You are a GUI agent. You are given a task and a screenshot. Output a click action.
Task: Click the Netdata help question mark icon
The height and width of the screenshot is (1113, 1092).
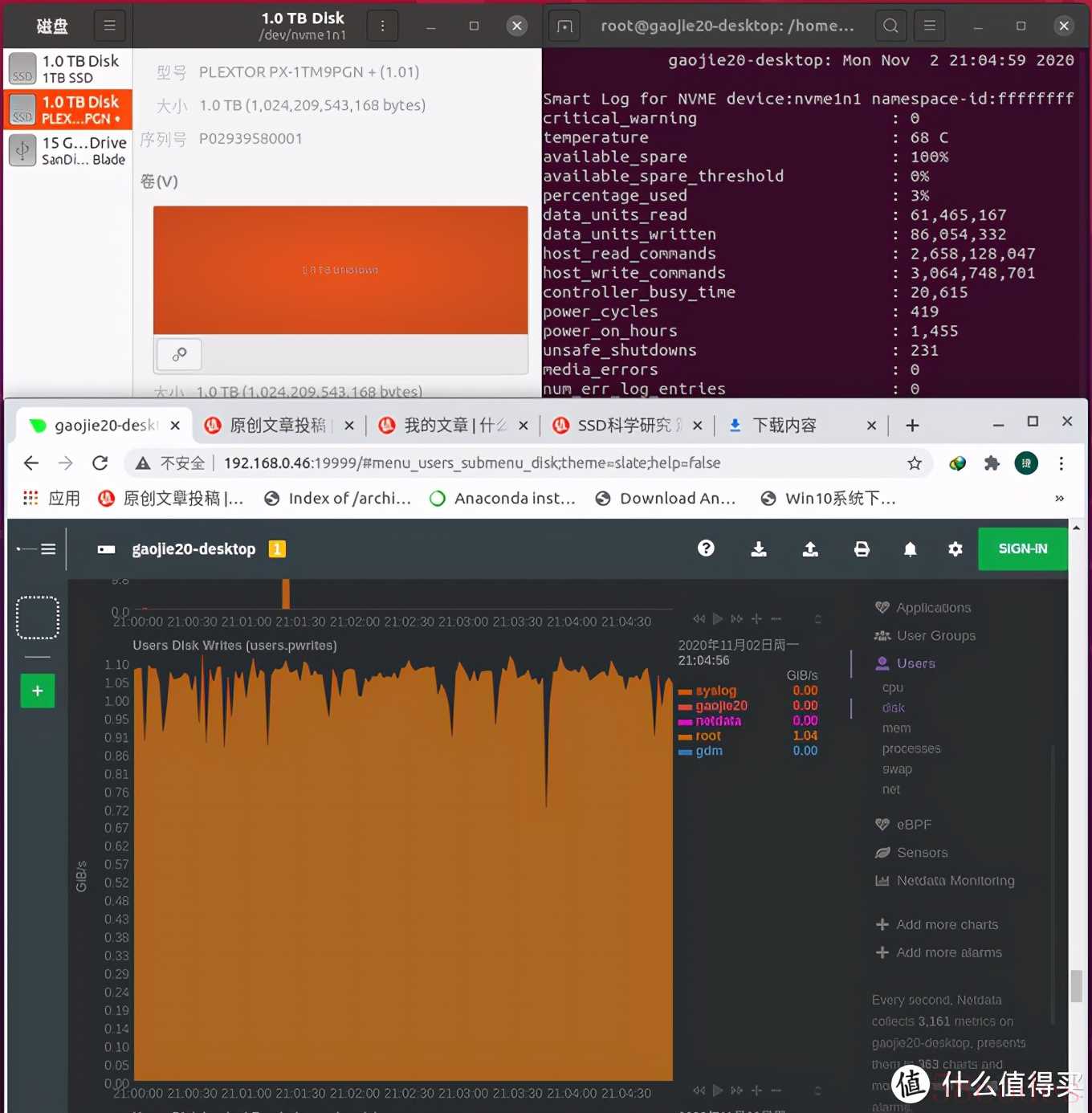706,548
